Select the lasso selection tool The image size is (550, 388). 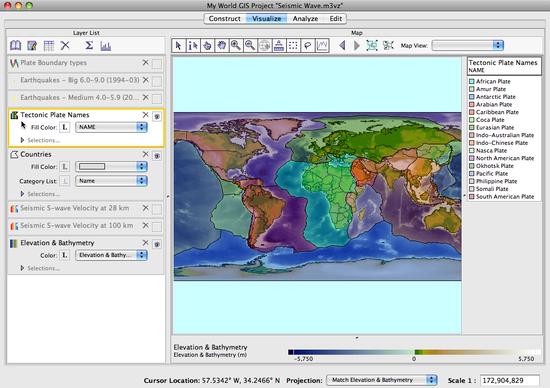point(308,46)
